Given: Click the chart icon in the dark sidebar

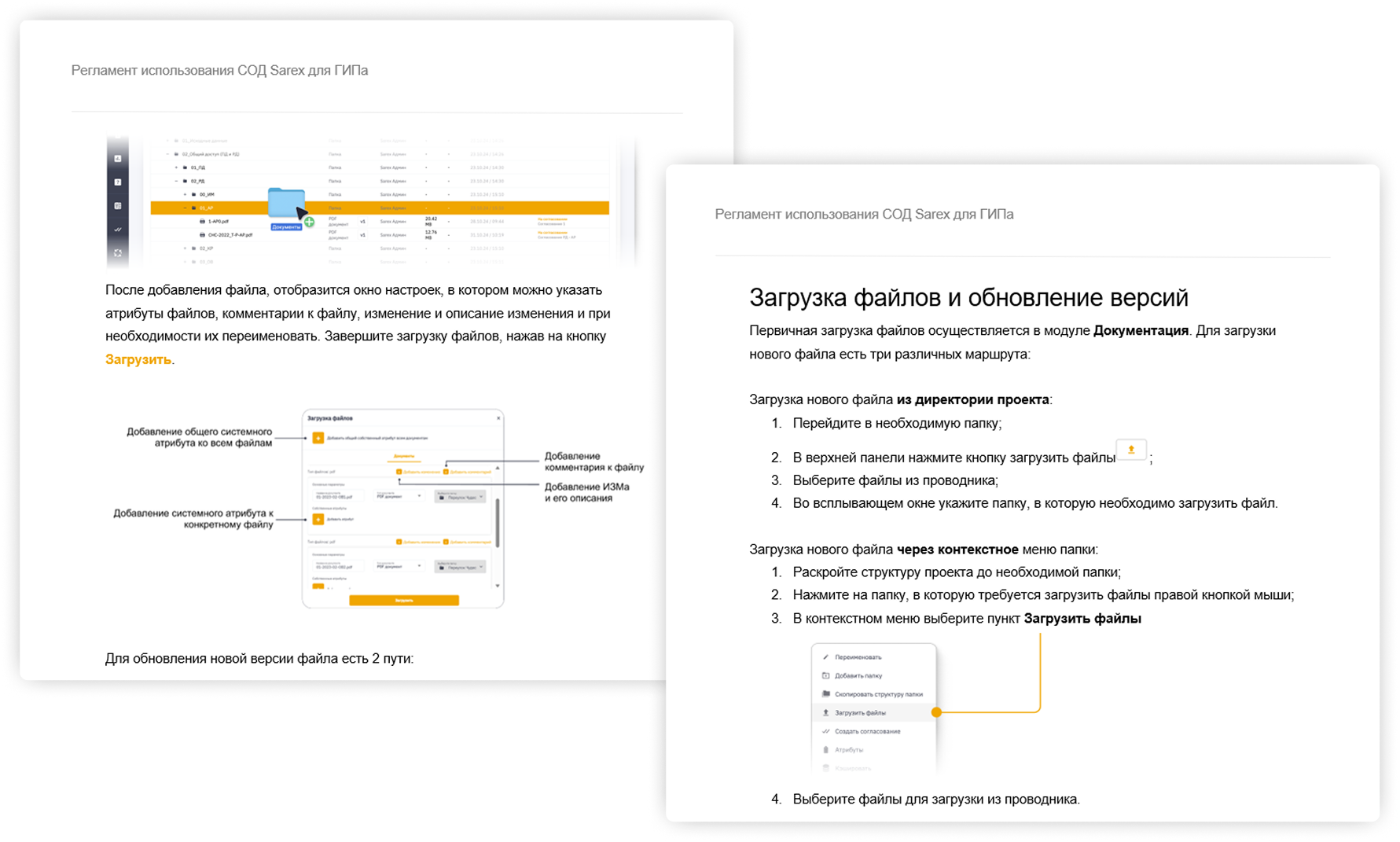Looking at the screenshot, I should [x=118, y=159].
